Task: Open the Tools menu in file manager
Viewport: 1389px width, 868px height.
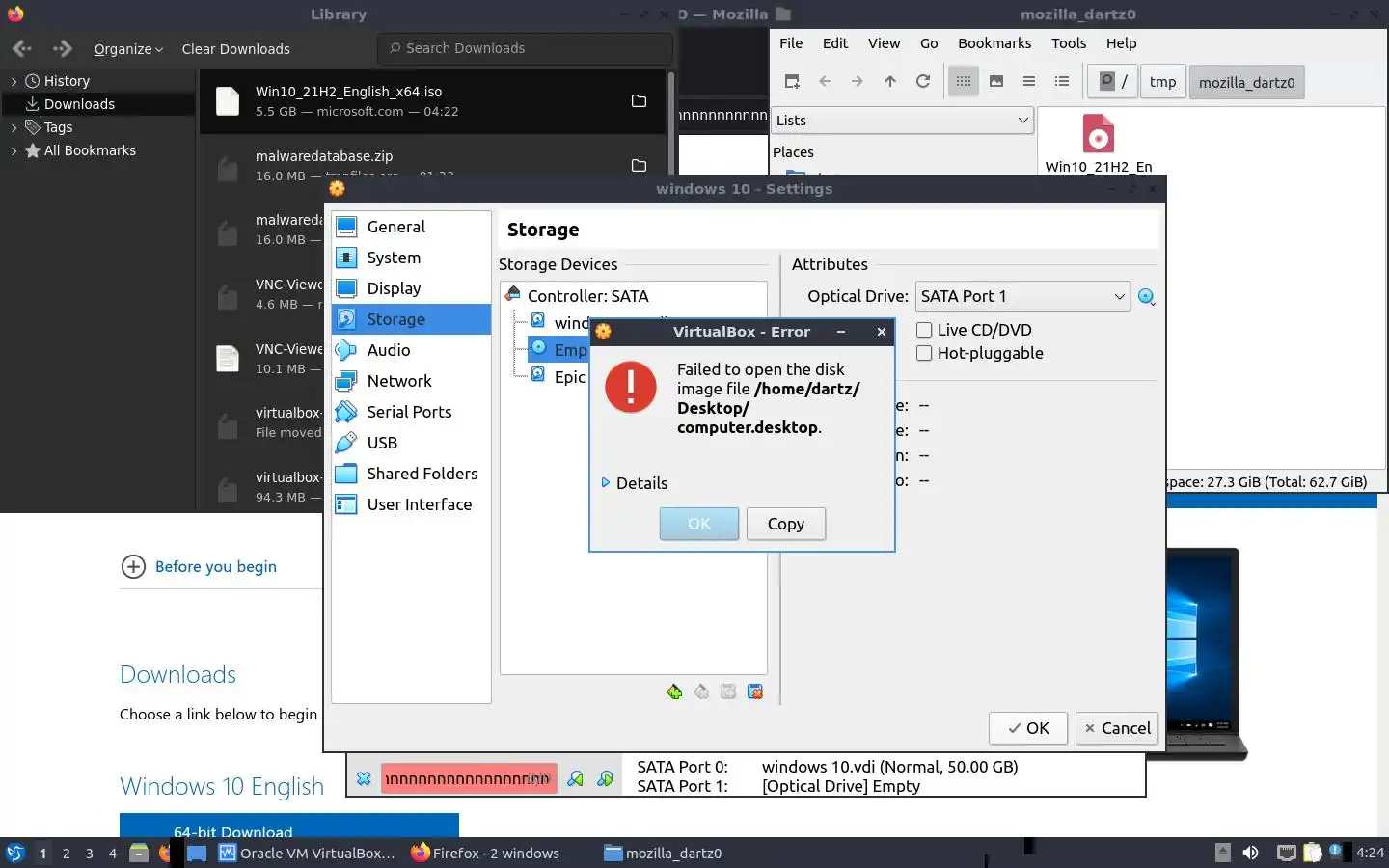Action: (x=1069, y=43)
